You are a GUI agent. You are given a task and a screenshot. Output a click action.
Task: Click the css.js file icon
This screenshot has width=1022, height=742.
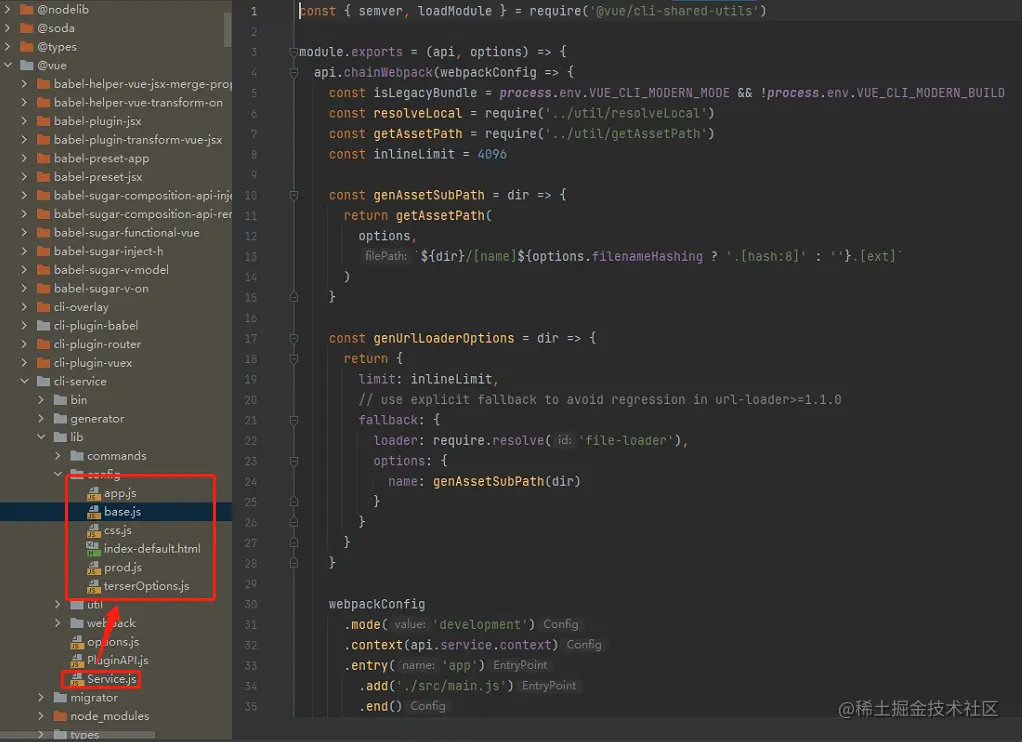(93, 531)
